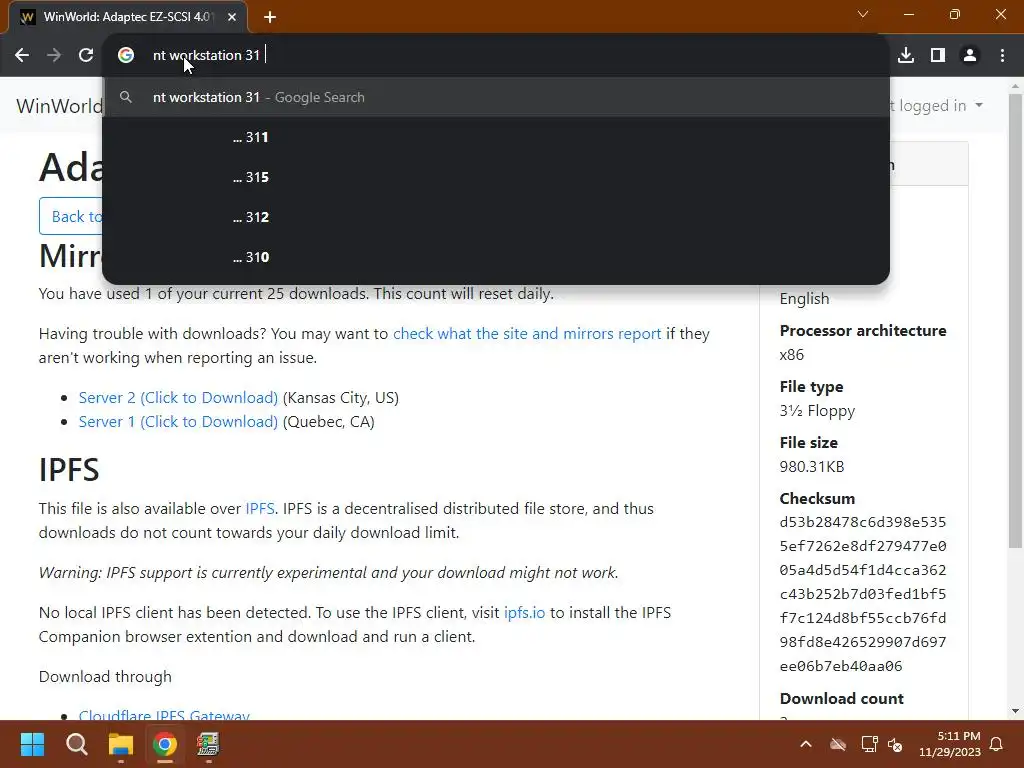The image size is (1024, 768).
Task: Select the '... 312' suggestion
Action: (x=496, y=217)
